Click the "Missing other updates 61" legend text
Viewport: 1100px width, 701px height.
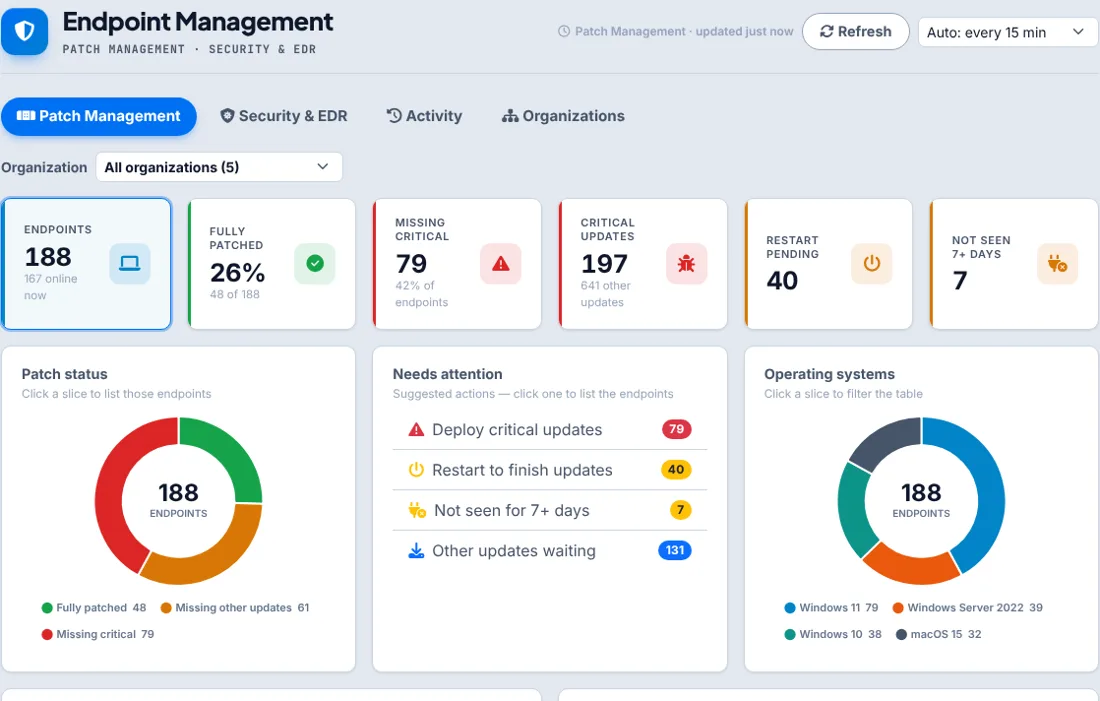[242, 608]
